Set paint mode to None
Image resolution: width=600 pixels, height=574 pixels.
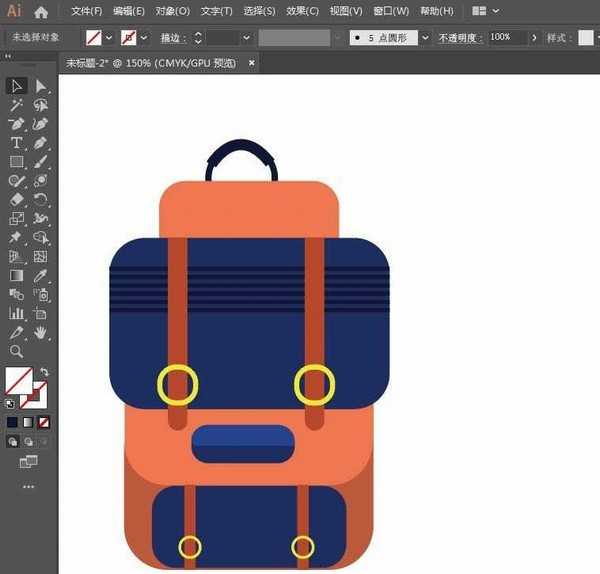[43, 422]
